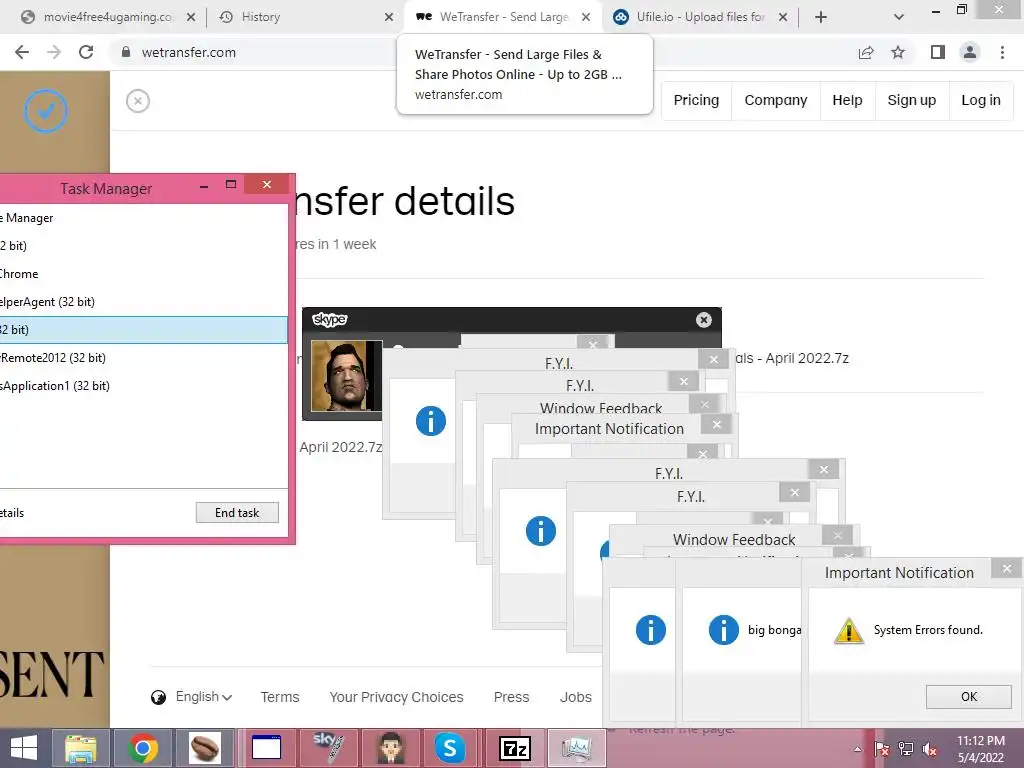Screen dimensions: 1024x768
Task: Open Your Privacy Choices link
Action: point(396,697)
